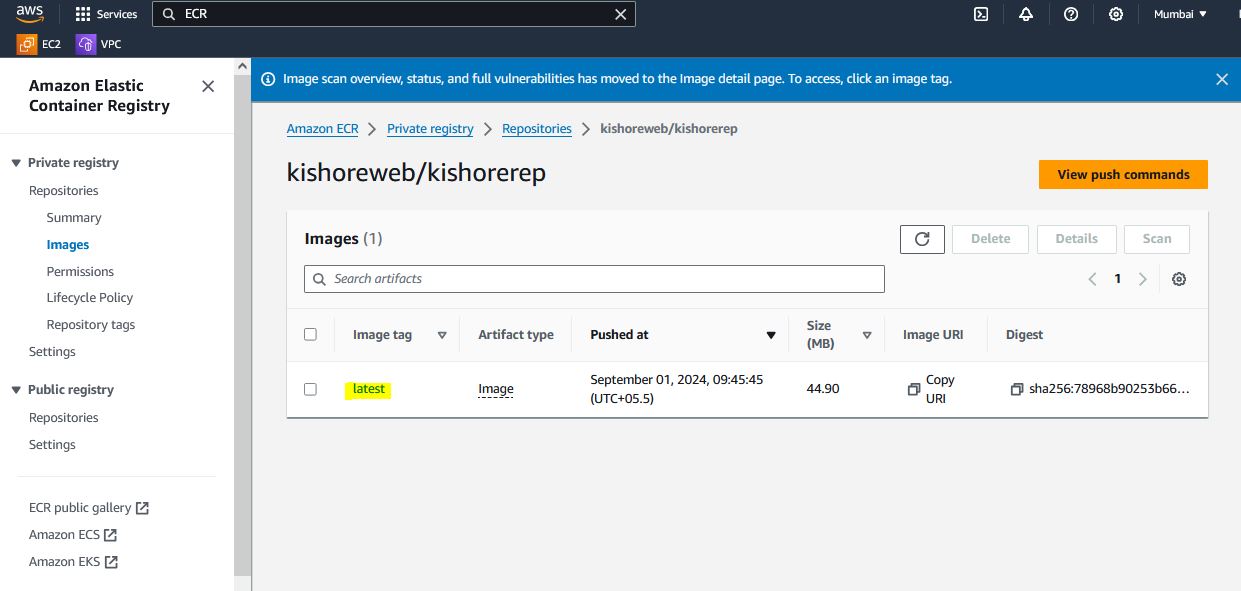Clear the ECR search text
The image size is (1241, 591).
[x=620, y=14]
